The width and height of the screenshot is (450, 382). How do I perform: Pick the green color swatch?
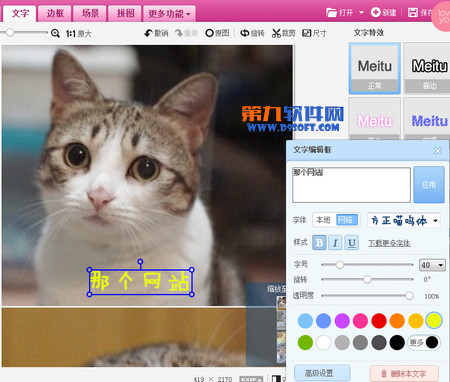pyautogui.click(x=305, y=342)
